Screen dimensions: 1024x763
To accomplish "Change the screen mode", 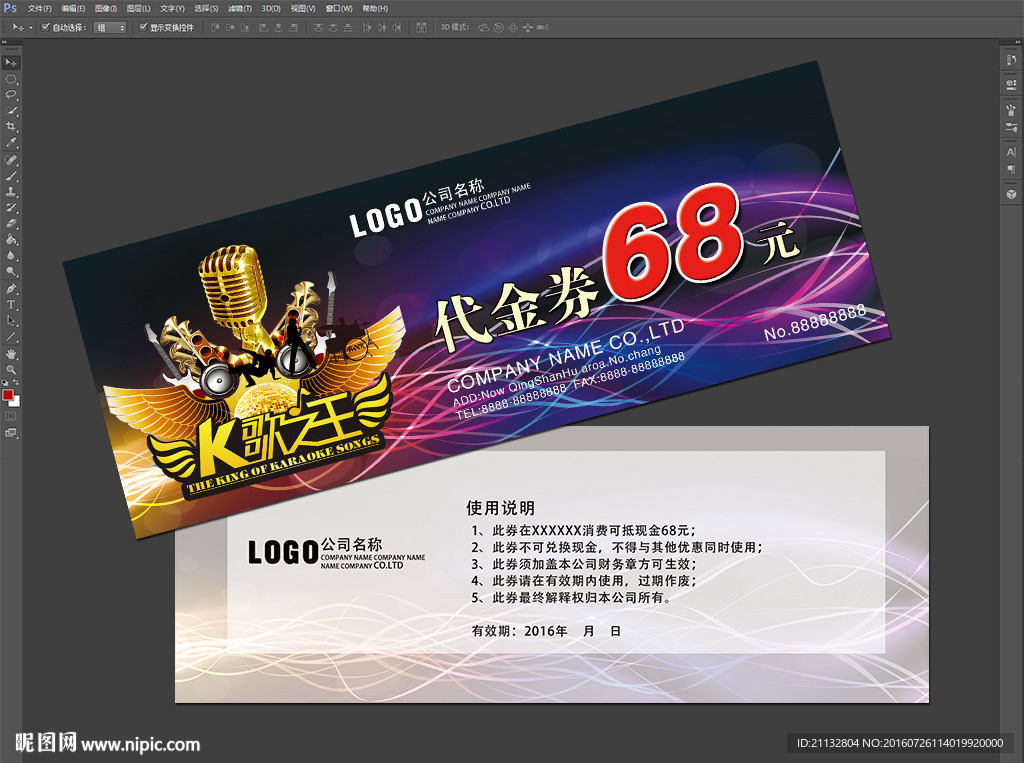I will pos(11,432).
